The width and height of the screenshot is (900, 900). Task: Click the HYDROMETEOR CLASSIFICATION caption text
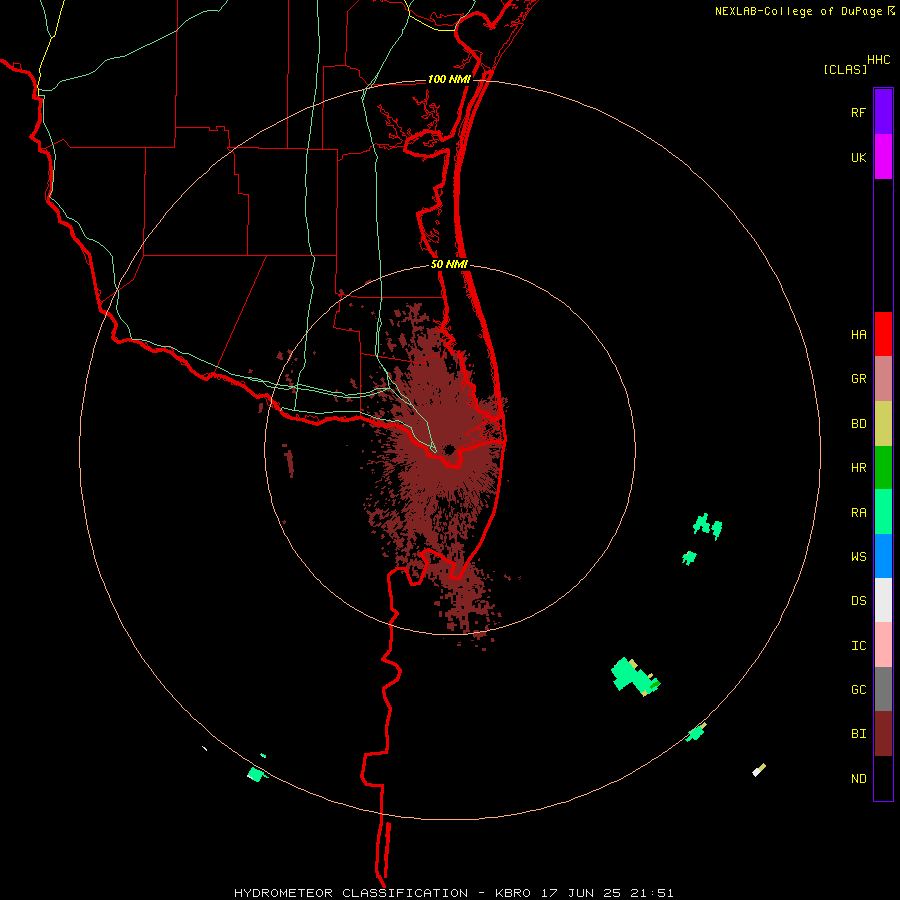pos(351,893)
